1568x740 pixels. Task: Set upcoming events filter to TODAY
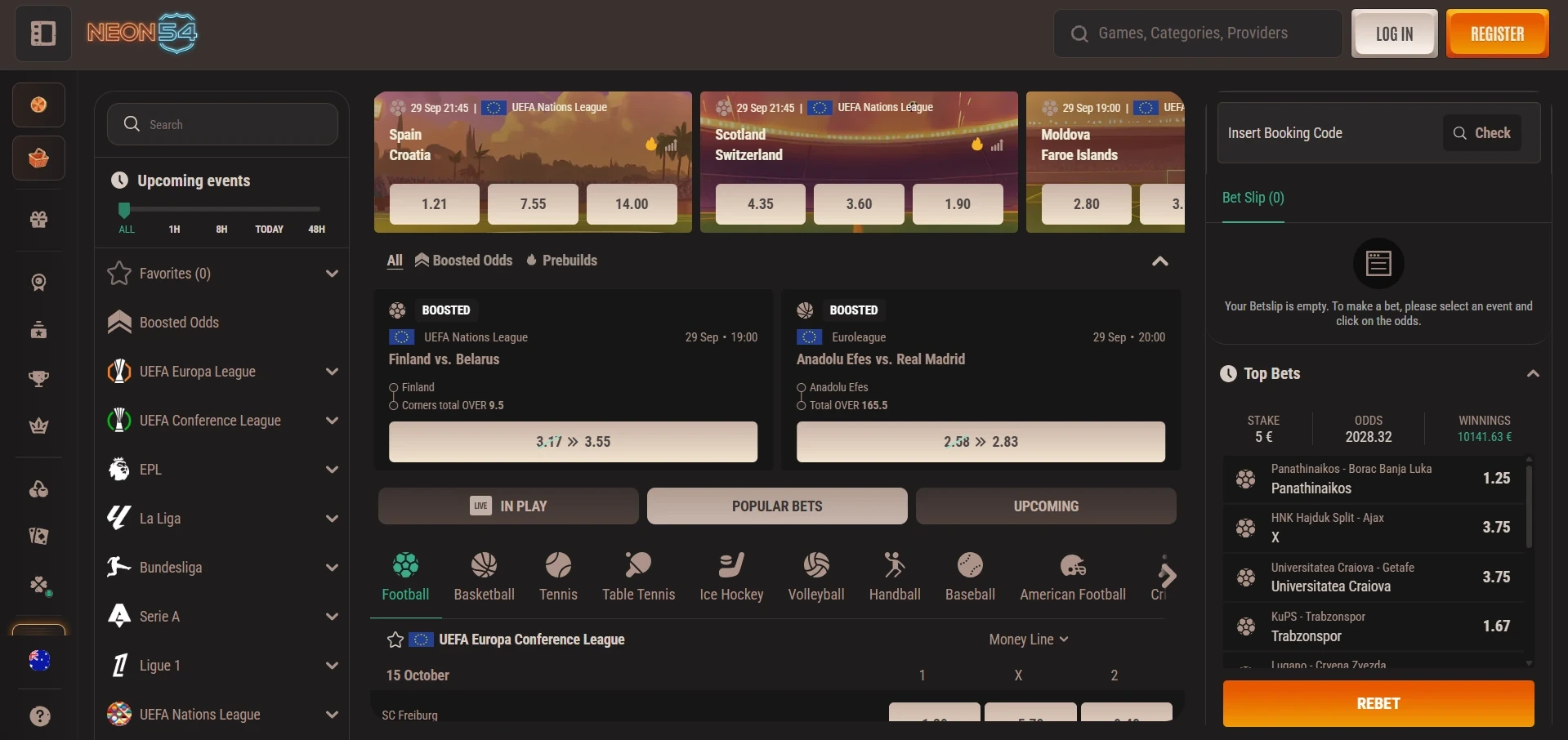(x=269, y=230)
